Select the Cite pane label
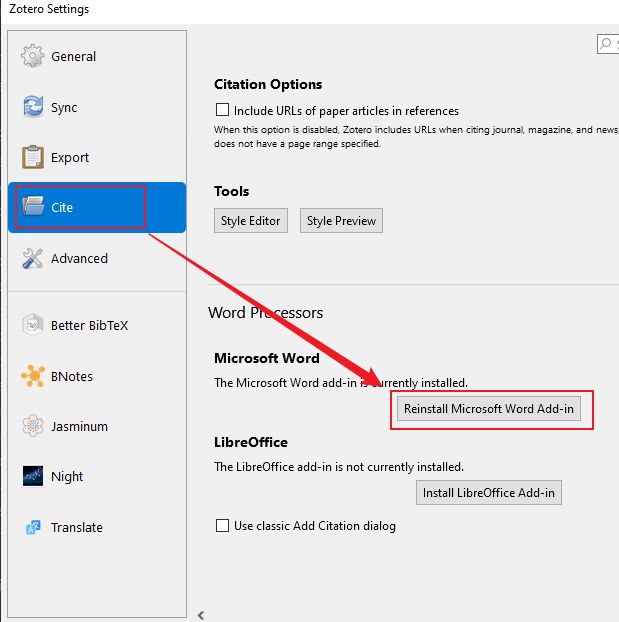619x622 pixels. tap(62, 207)
